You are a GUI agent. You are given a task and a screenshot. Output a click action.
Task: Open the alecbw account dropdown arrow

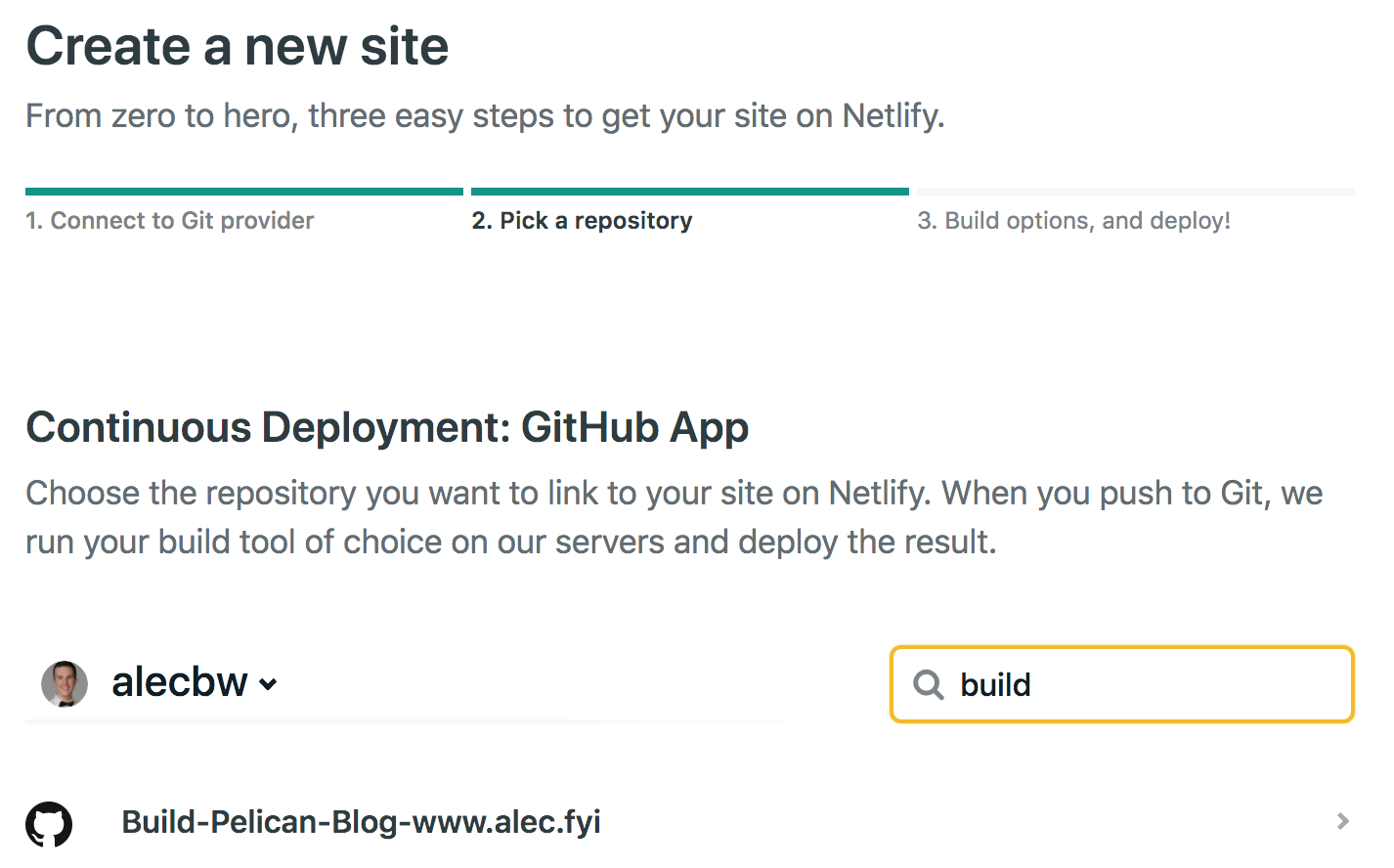pos(269,685)
